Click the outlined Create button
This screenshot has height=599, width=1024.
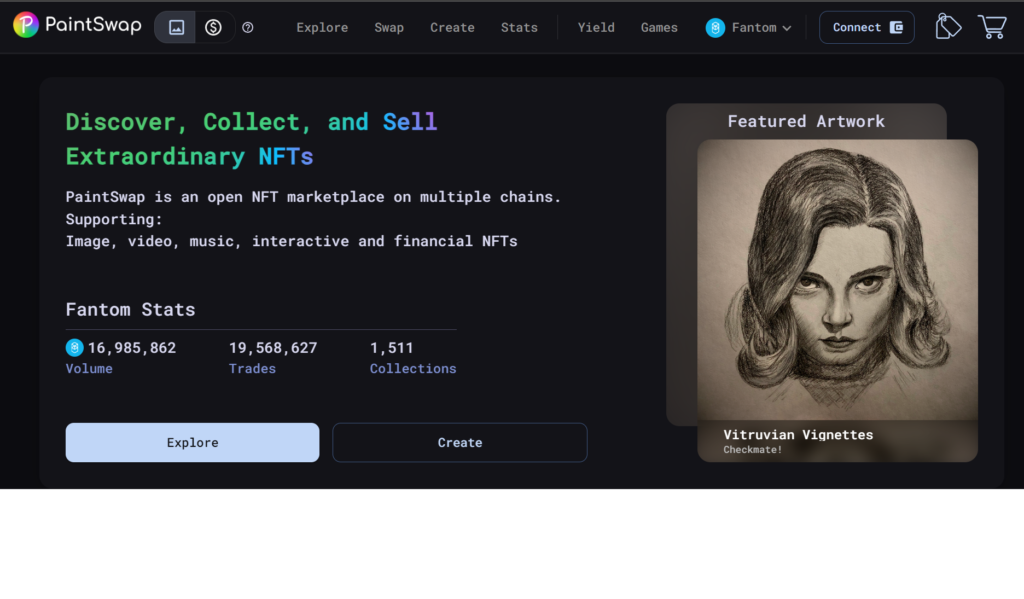click(x=460, y=442)
